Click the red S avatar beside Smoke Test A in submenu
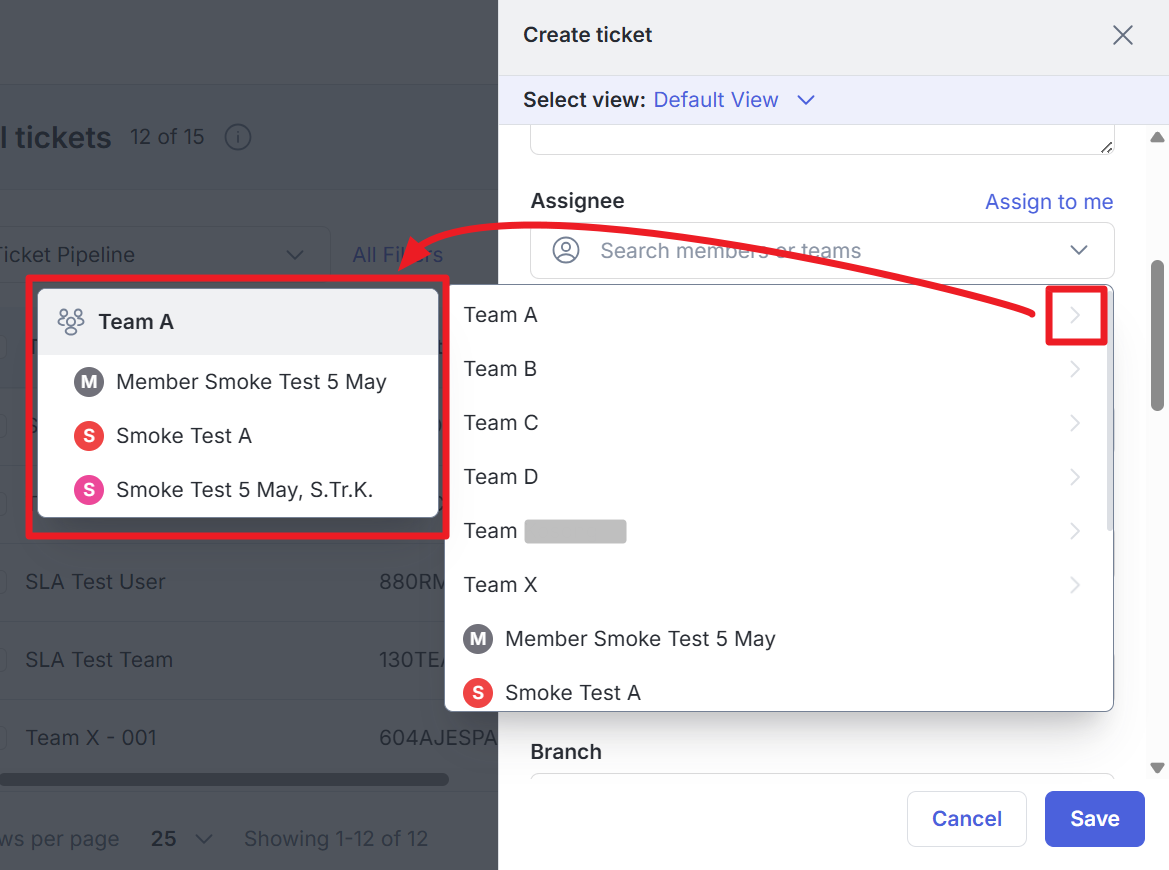This screenshot has height=870, width=1169. pos(89,436)
